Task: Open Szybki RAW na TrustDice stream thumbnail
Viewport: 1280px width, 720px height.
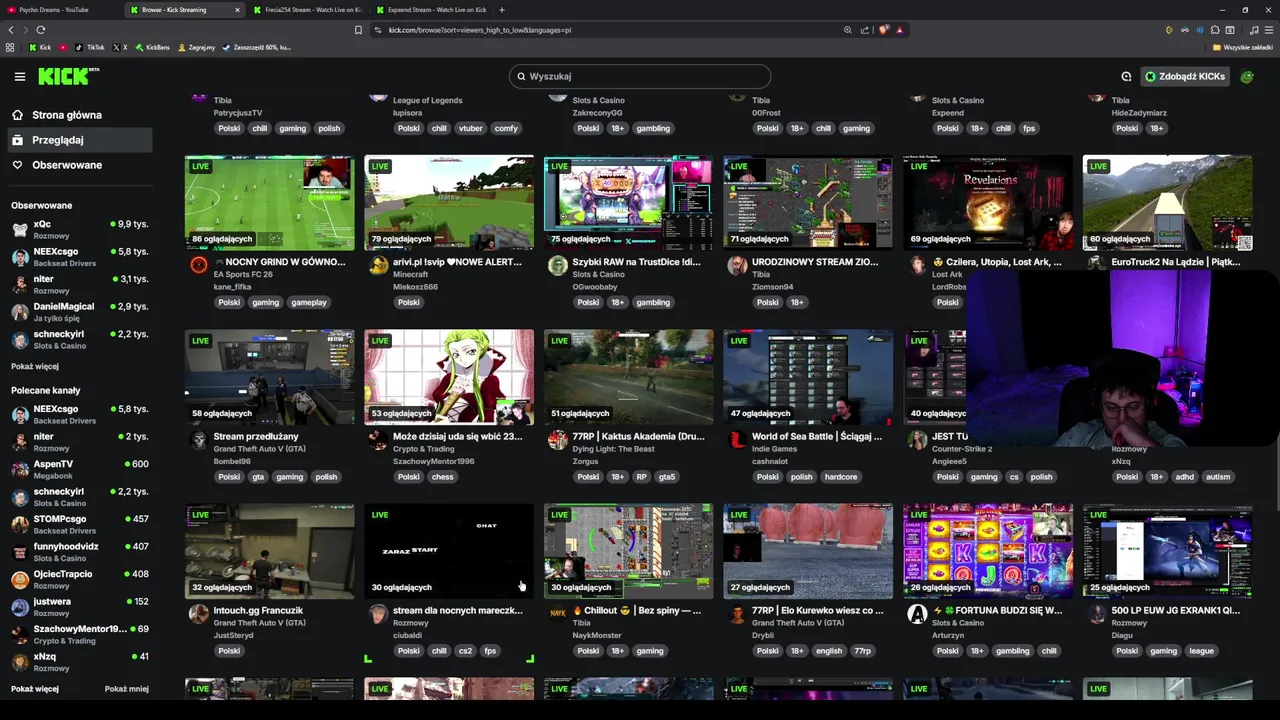Action: click(x=628, y=202)
